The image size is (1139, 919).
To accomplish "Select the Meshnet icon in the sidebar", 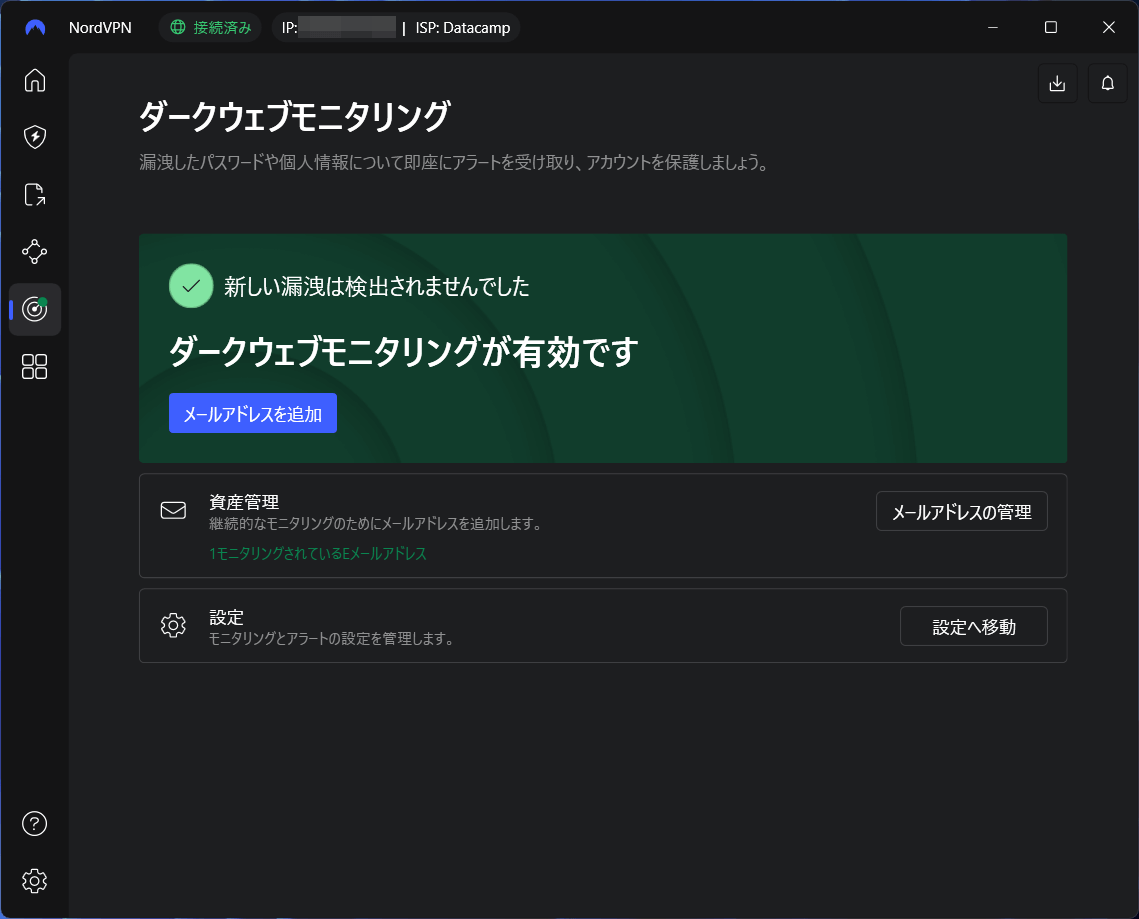I will pos(34,252).
